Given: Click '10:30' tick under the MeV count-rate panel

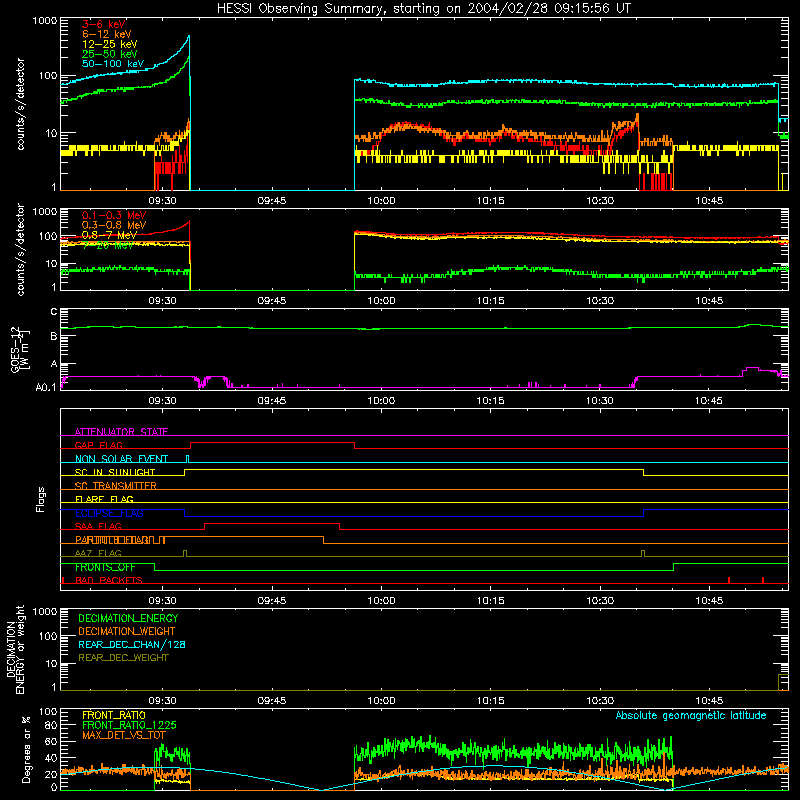Looking at the screenshot, I should [600, 301].
